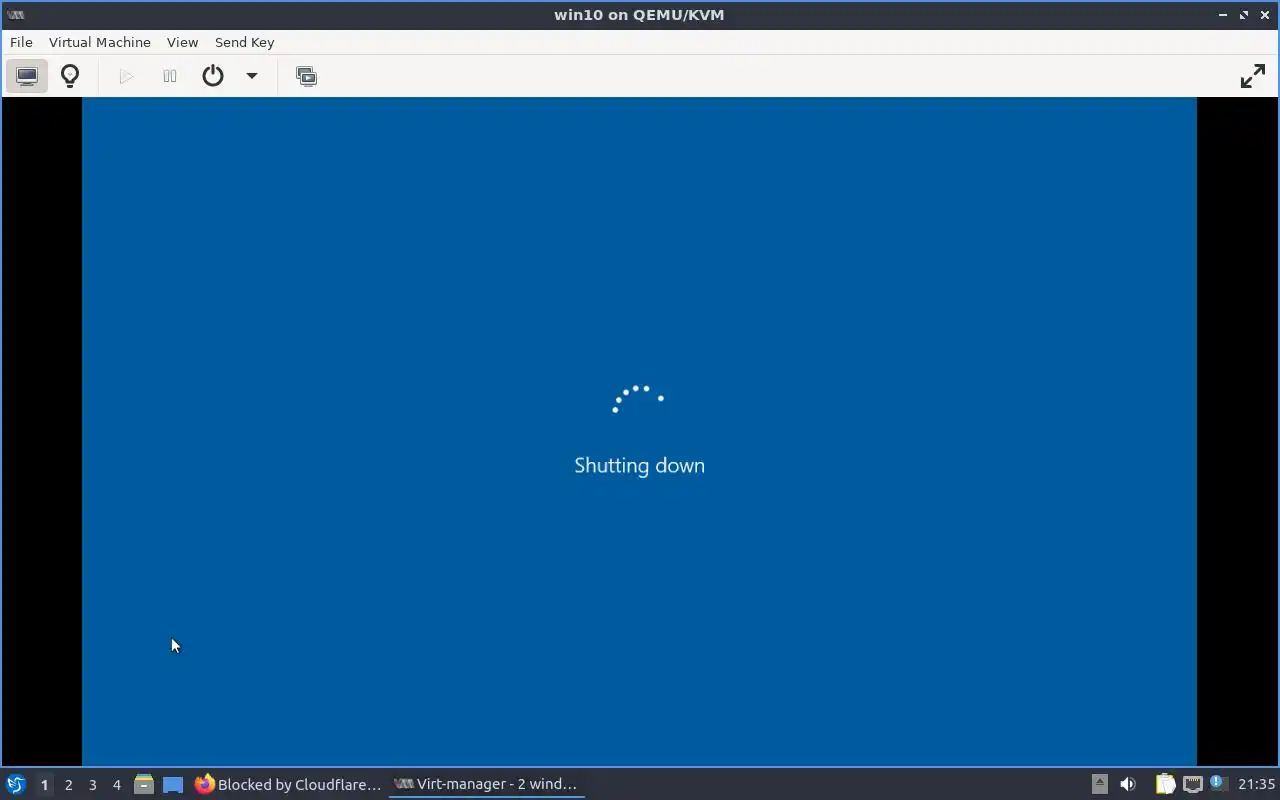The image size is (1280, 800).
Task: Click the update notifier tray icon
Action: tap(1218, 783)
